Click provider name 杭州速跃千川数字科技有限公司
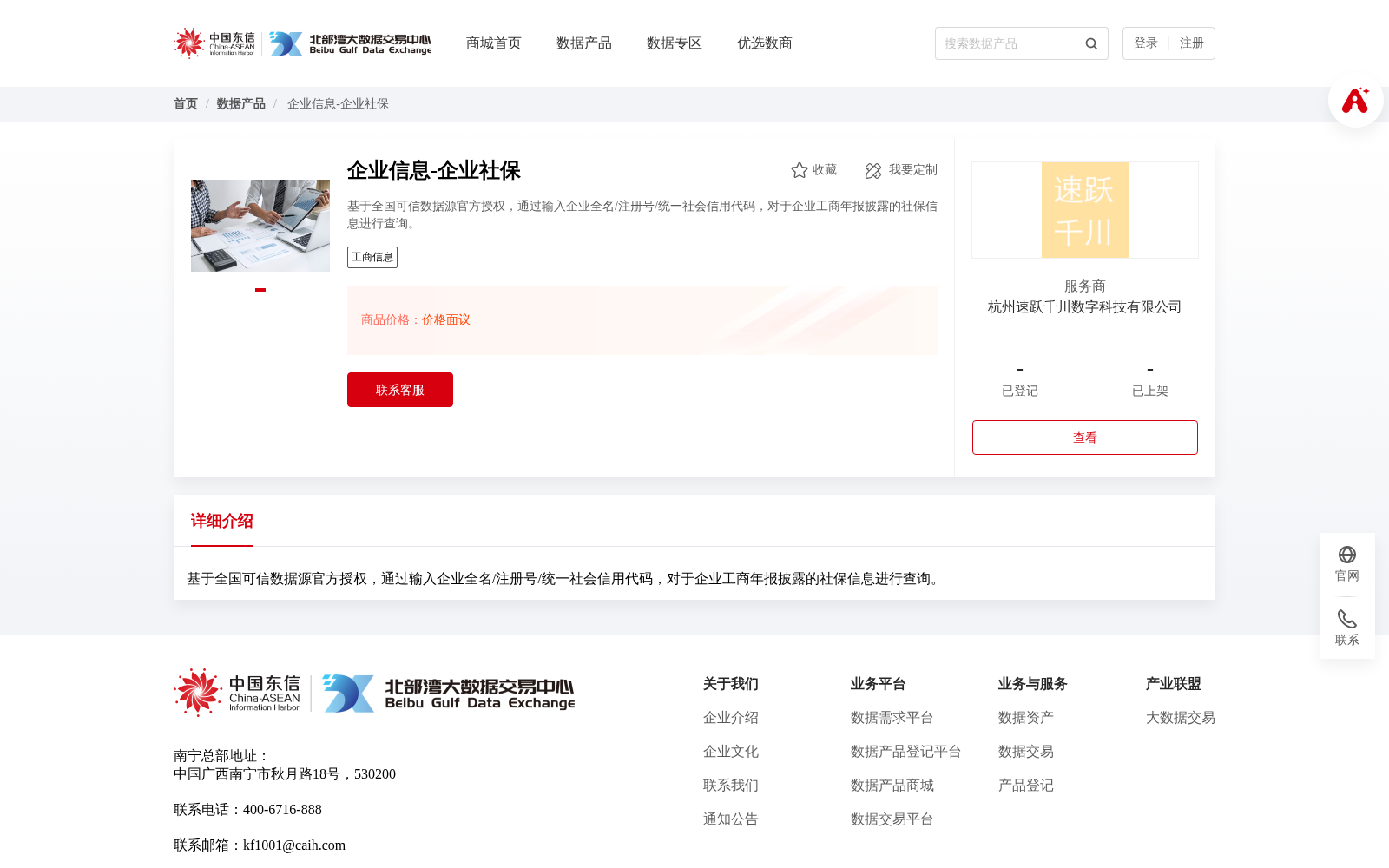This screenshot has height=868, width=1389. (x=1085, y=307)
